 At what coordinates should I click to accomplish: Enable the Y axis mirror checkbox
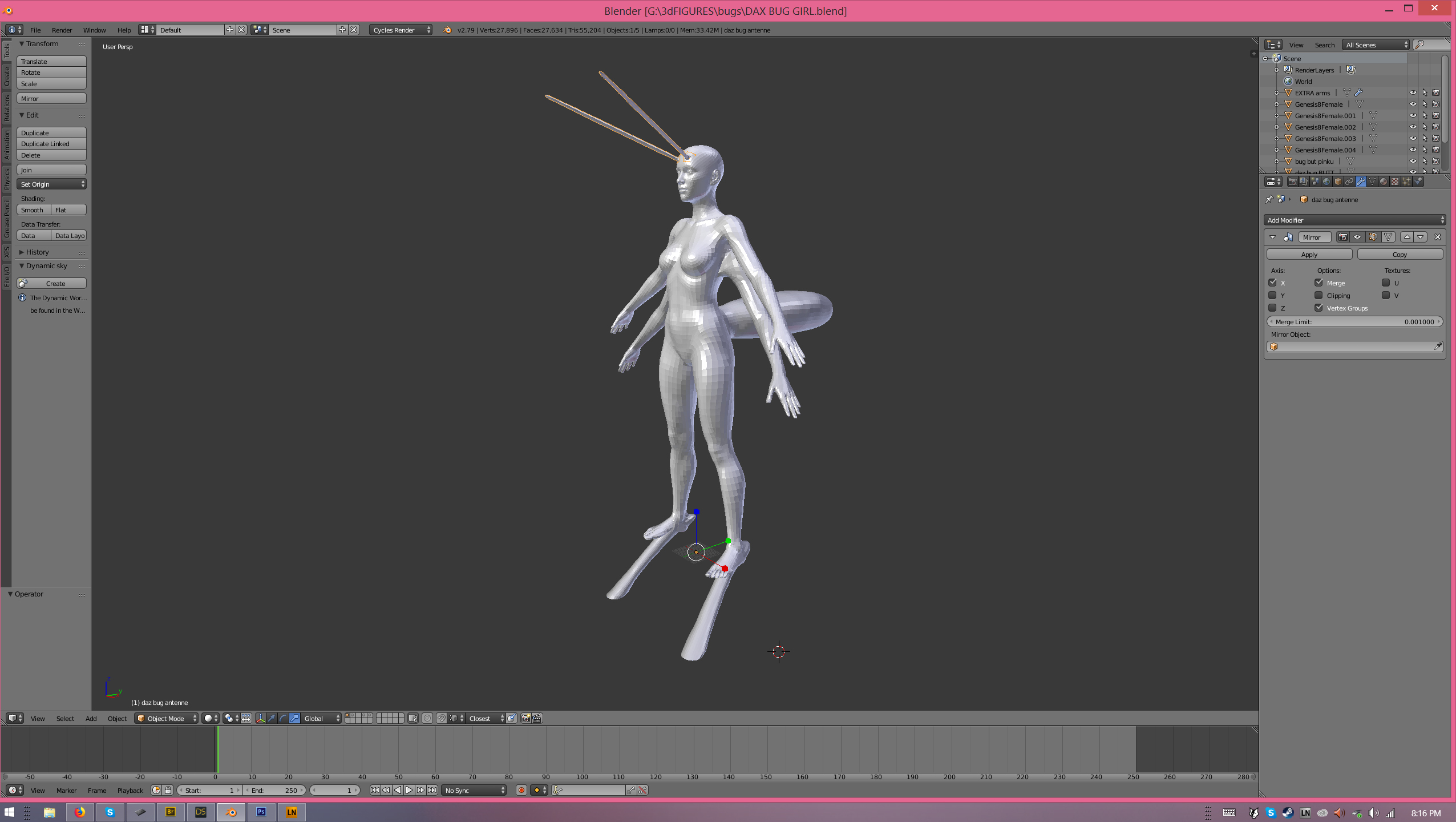coord(1272,295)
